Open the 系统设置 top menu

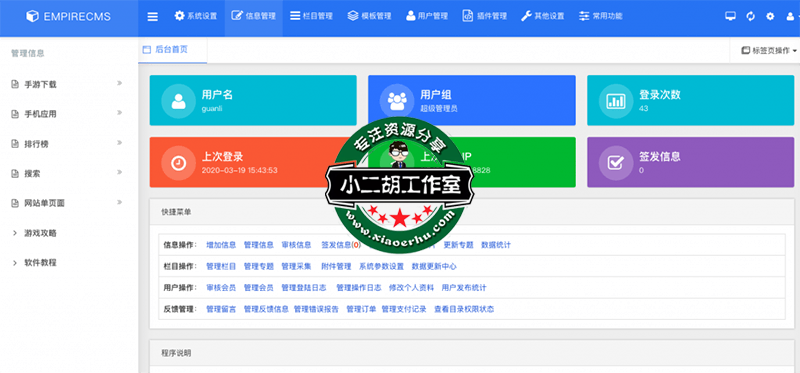tap(195, 16)
